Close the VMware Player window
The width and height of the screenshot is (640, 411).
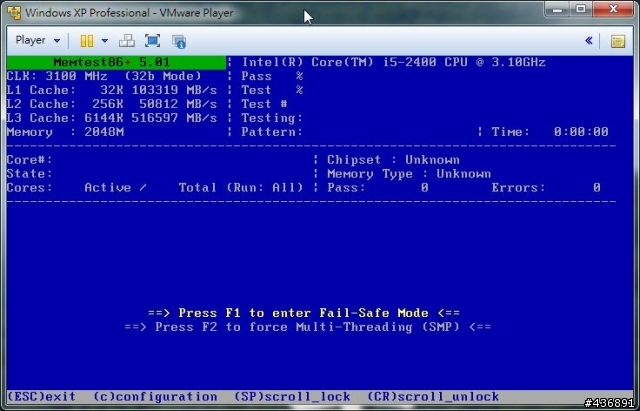click(613, 9)
